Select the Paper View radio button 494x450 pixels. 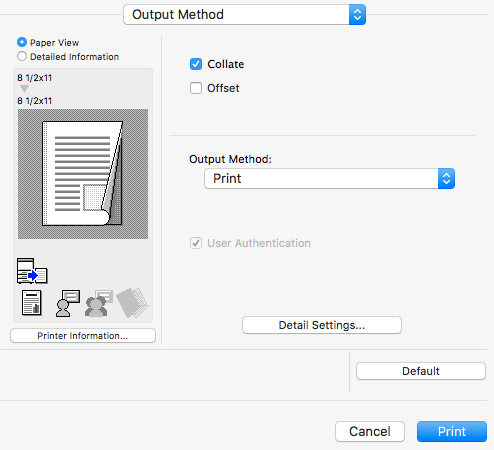point(22,42)
